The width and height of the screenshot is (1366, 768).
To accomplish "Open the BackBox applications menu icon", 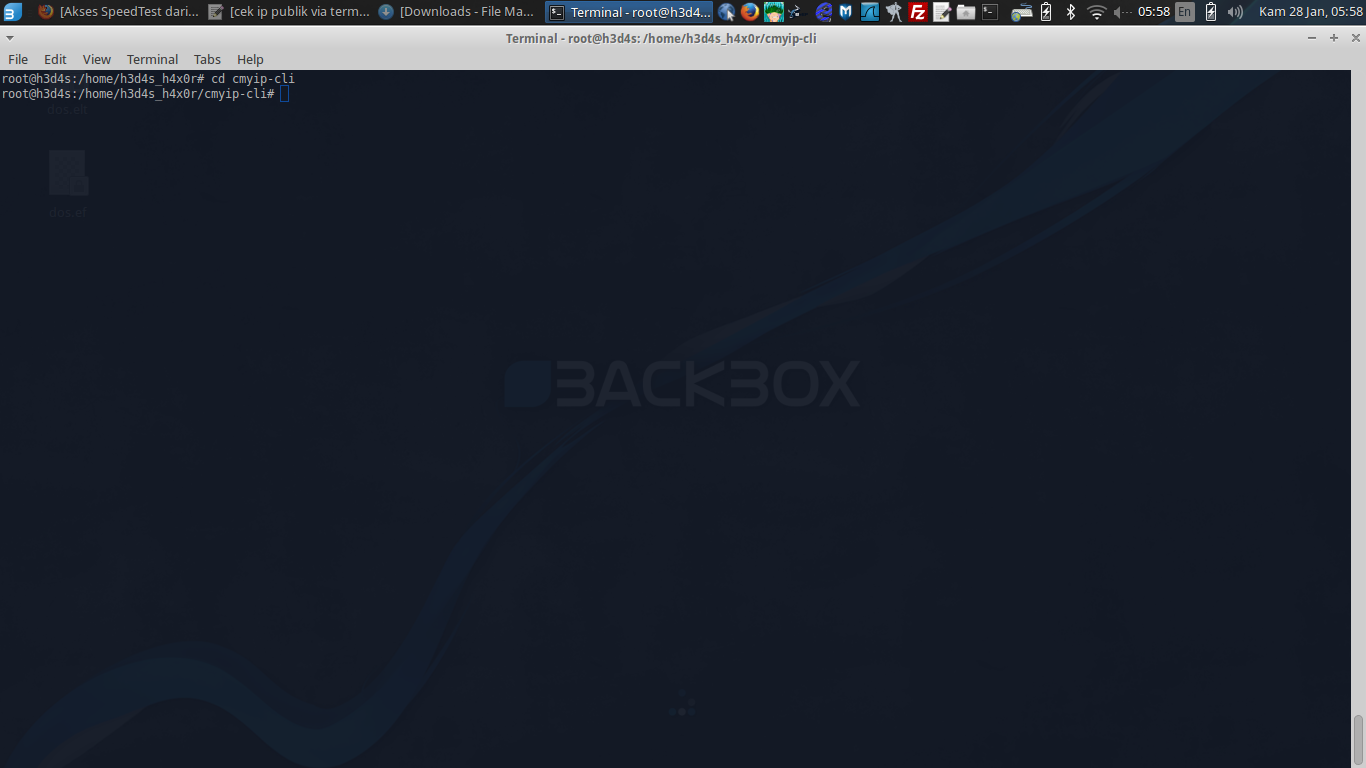I will [x=12, y=12].
